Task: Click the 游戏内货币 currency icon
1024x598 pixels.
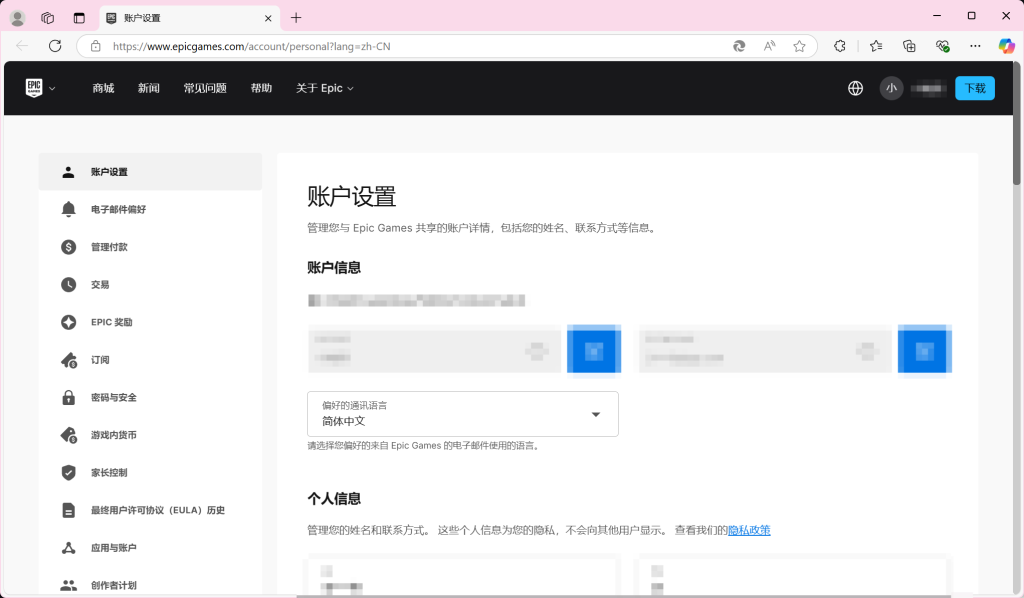Action: point(69,435)
